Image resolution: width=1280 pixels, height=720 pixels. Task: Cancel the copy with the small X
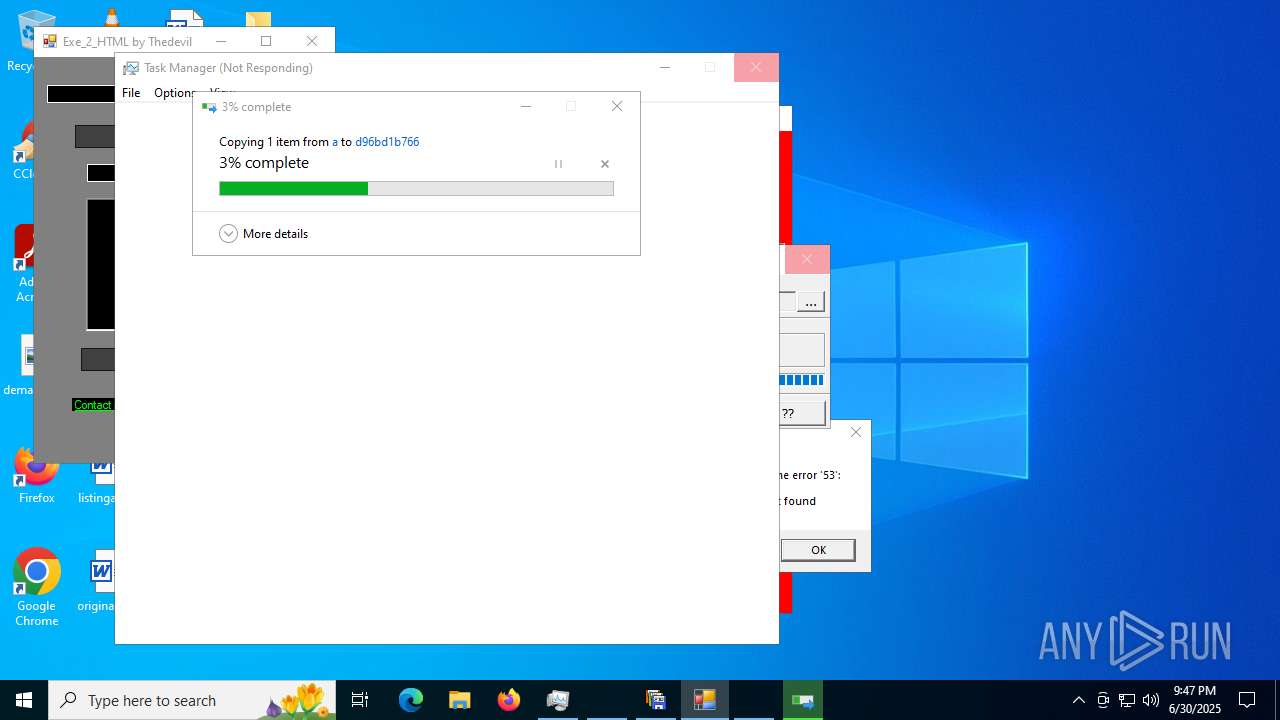click(604, 164)
